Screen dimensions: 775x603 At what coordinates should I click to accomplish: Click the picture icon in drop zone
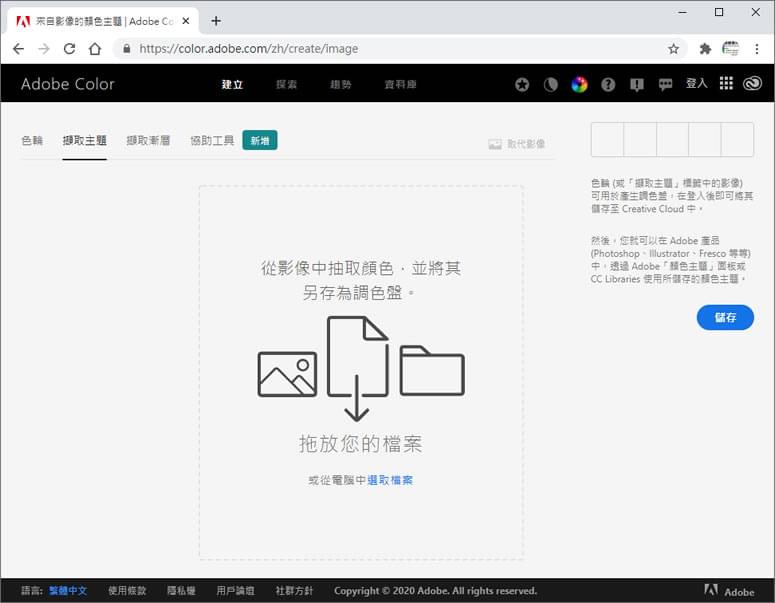[x=287, y=374]
